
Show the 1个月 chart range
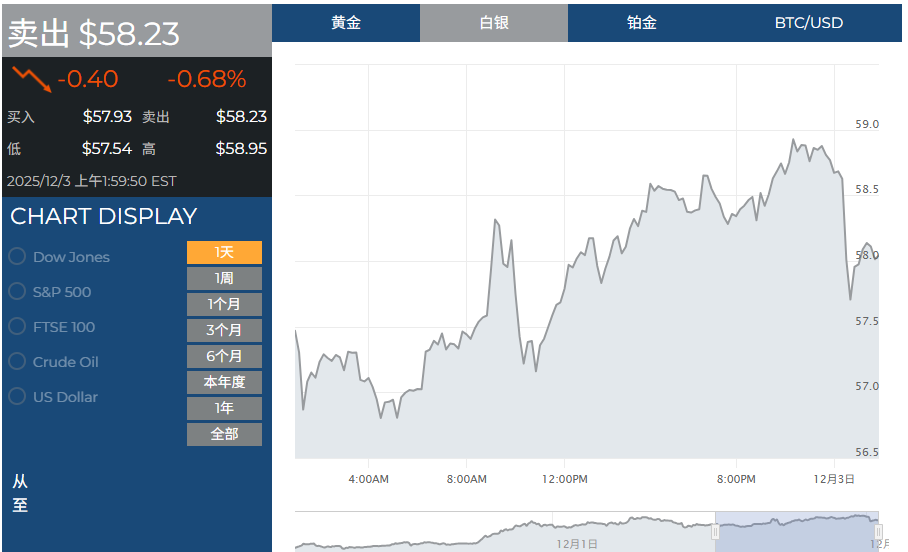(224, 305)
